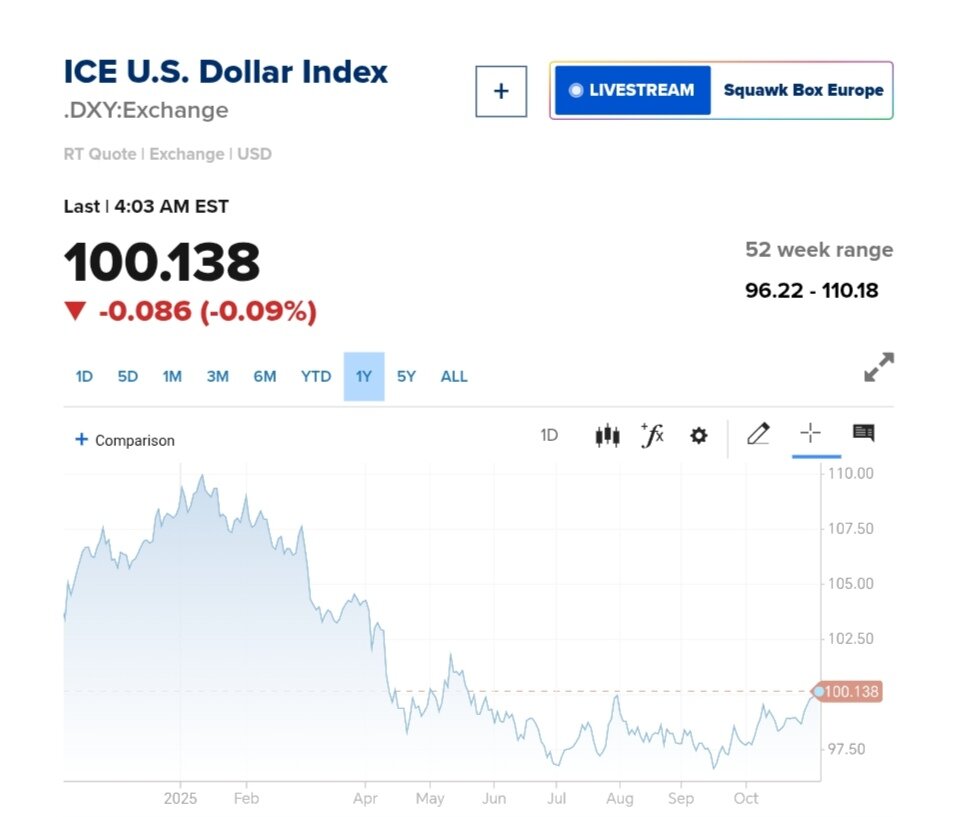The height and width of the screenshot is (817, 959).
Task: Open Squawk Box Europe link
Action: point(803,90)
